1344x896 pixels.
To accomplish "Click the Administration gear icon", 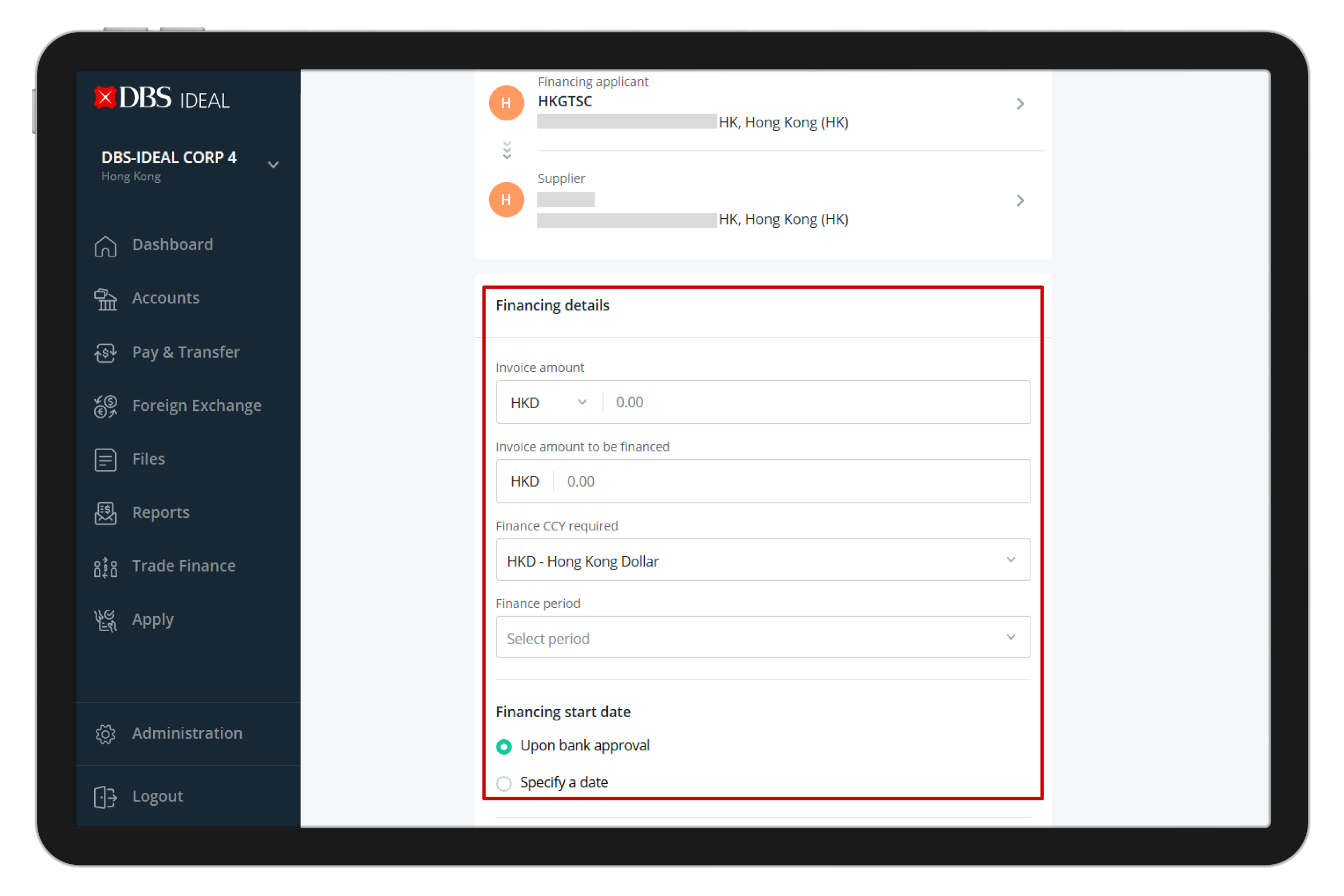I will 105,734.
